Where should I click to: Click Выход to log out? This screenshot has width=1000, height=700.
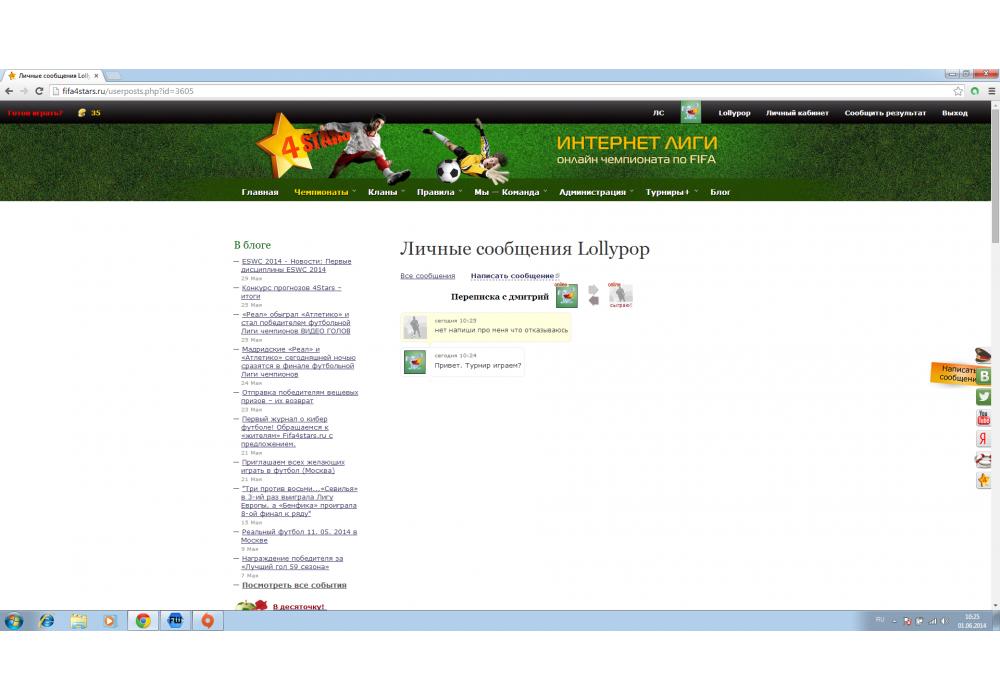click(955, 113)
